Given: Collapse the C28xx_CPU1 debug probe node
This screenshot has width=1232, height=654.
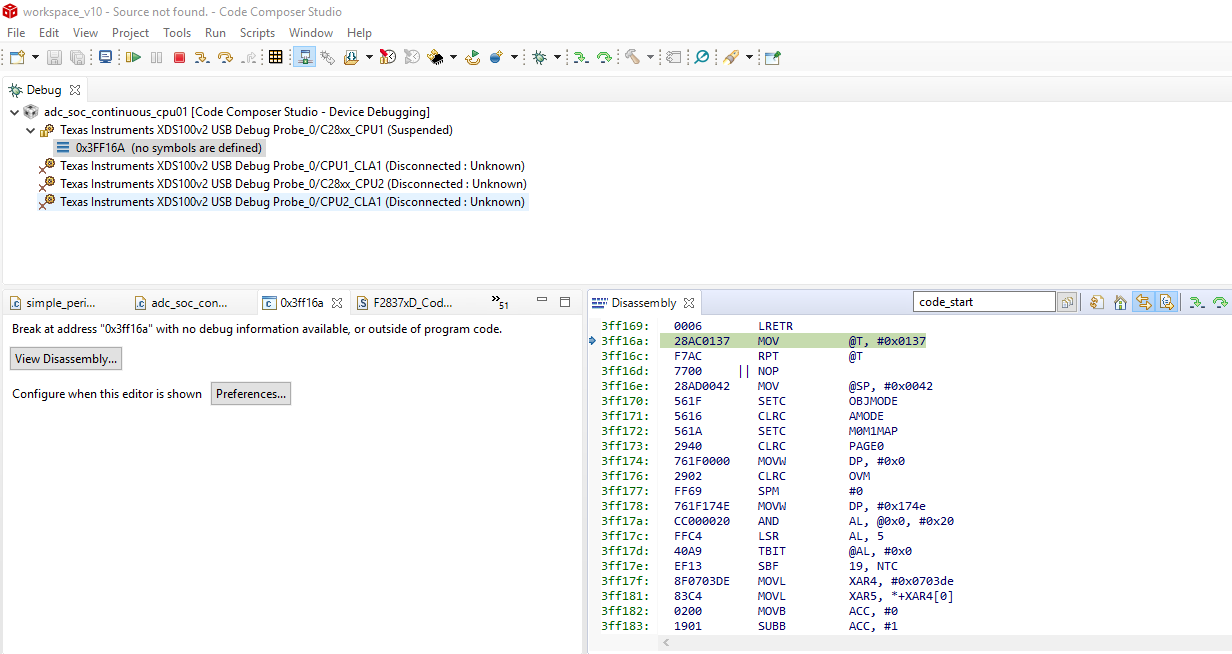Looking at the screenshot, I should tap(30, 130).
